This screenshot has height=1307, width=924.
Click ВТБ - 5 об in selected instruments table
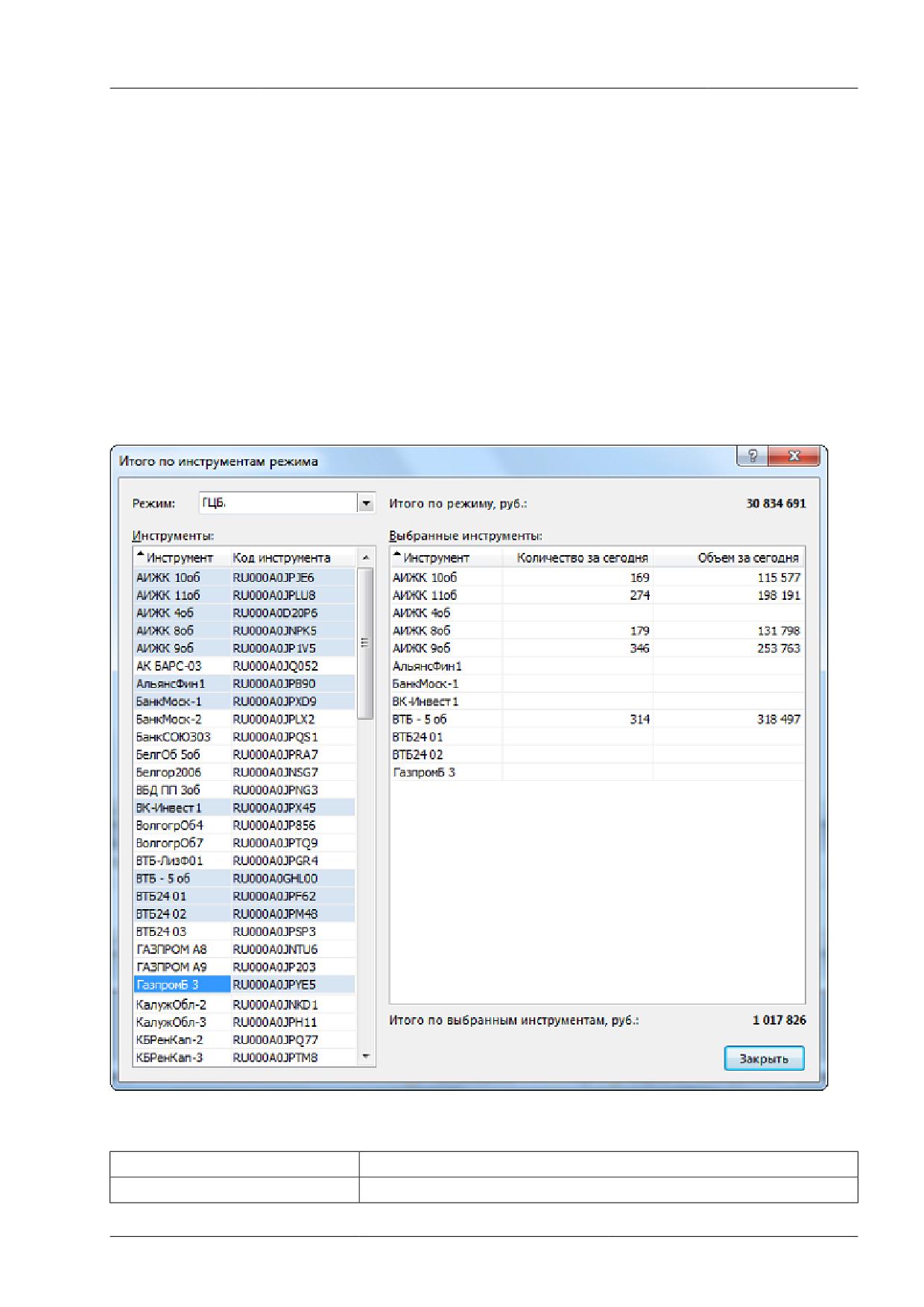coord(597,719)
